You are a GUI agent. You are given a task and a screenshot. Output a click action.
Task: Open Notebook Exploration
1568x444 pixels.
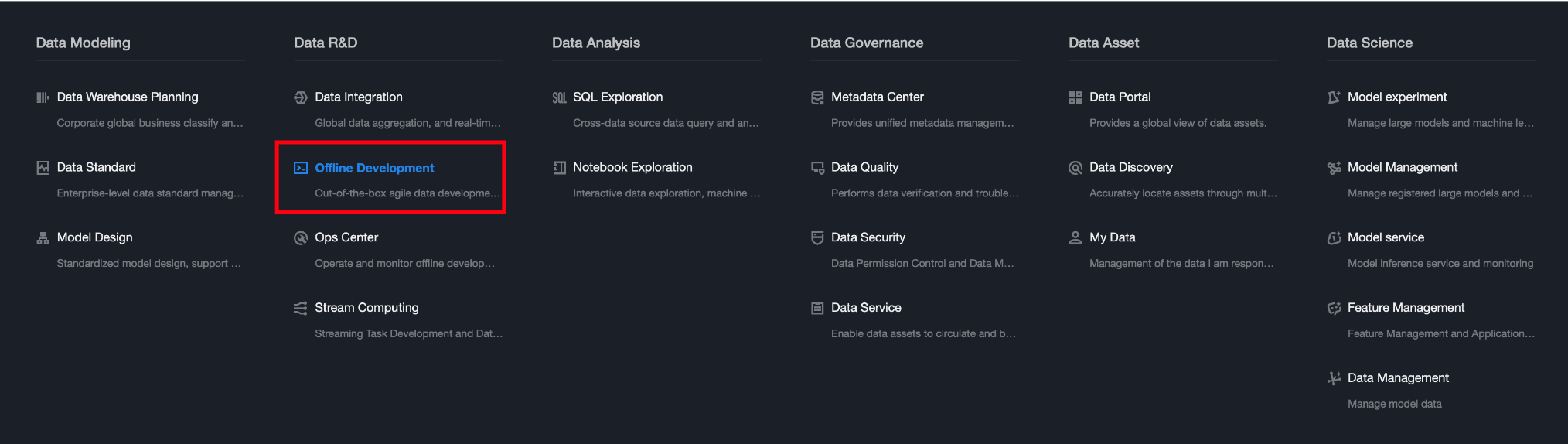click(x=632, y=168)
